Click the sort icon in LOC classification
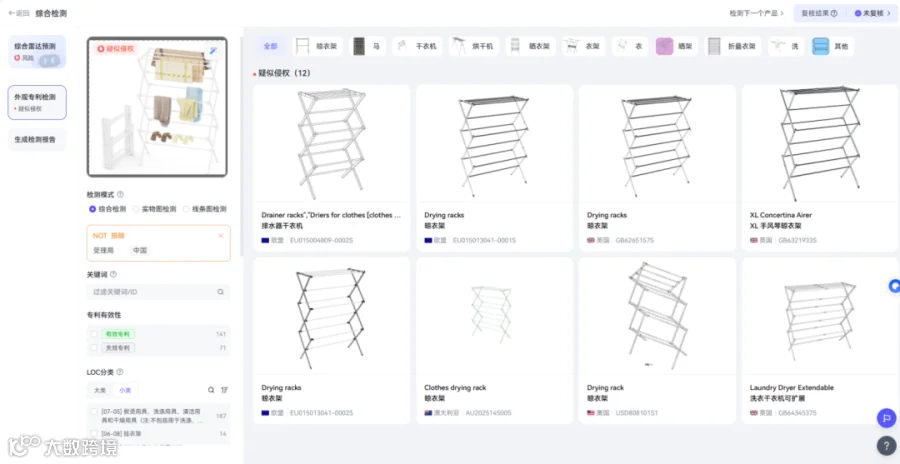This screenshot has height=464, width=900. point(224,390)
